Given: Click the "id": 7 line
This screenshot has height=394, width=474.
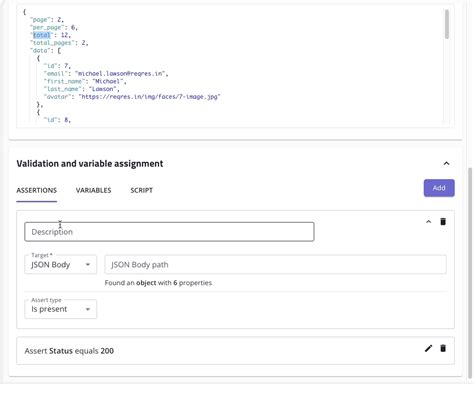Looking at the screenshot, I should tap(57, 66).
